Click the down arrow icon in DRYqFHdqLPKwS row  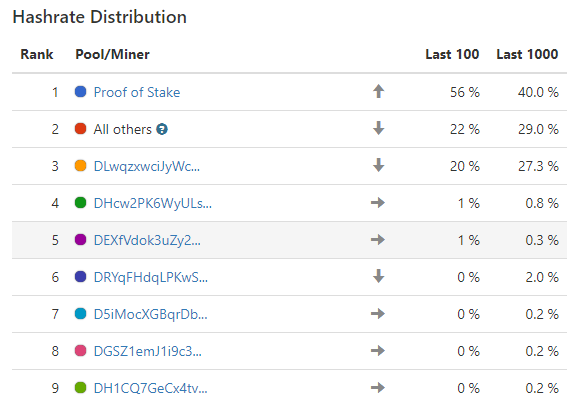[378, 277]
